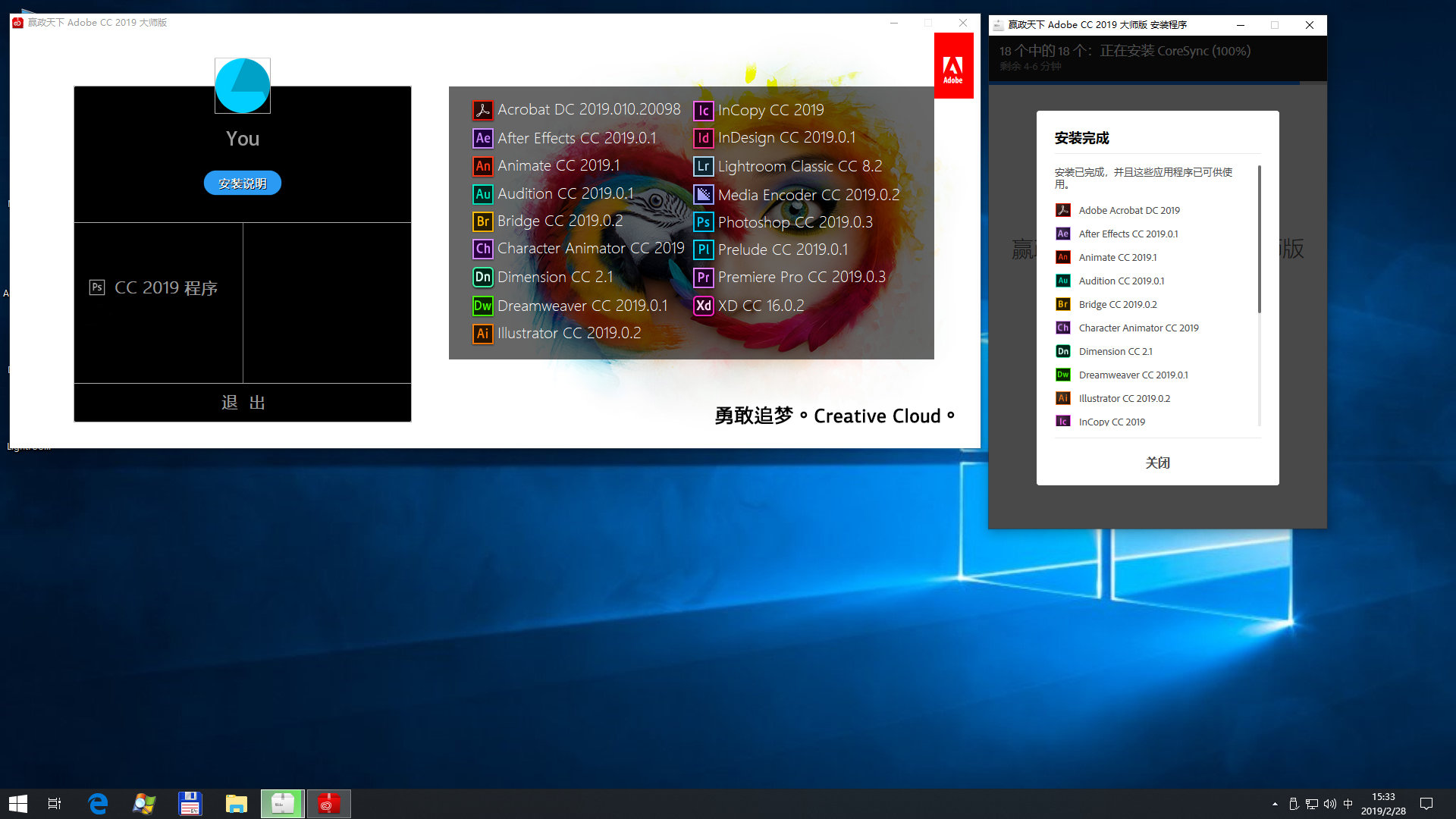Click Dimension icon in installed list

pyautogui.click(x=1063, y=351)
